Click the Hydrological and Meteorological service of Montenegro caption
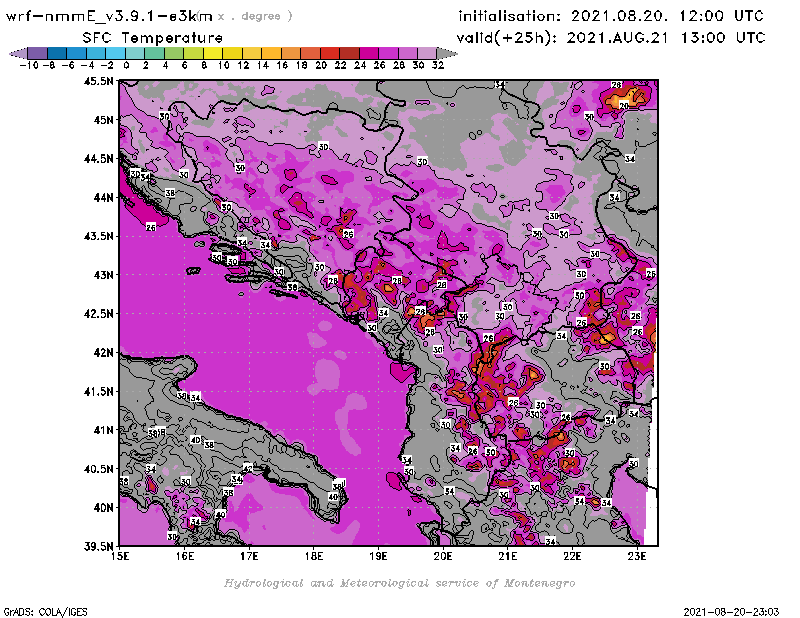800x618 pixels. (x=399, y=583)
